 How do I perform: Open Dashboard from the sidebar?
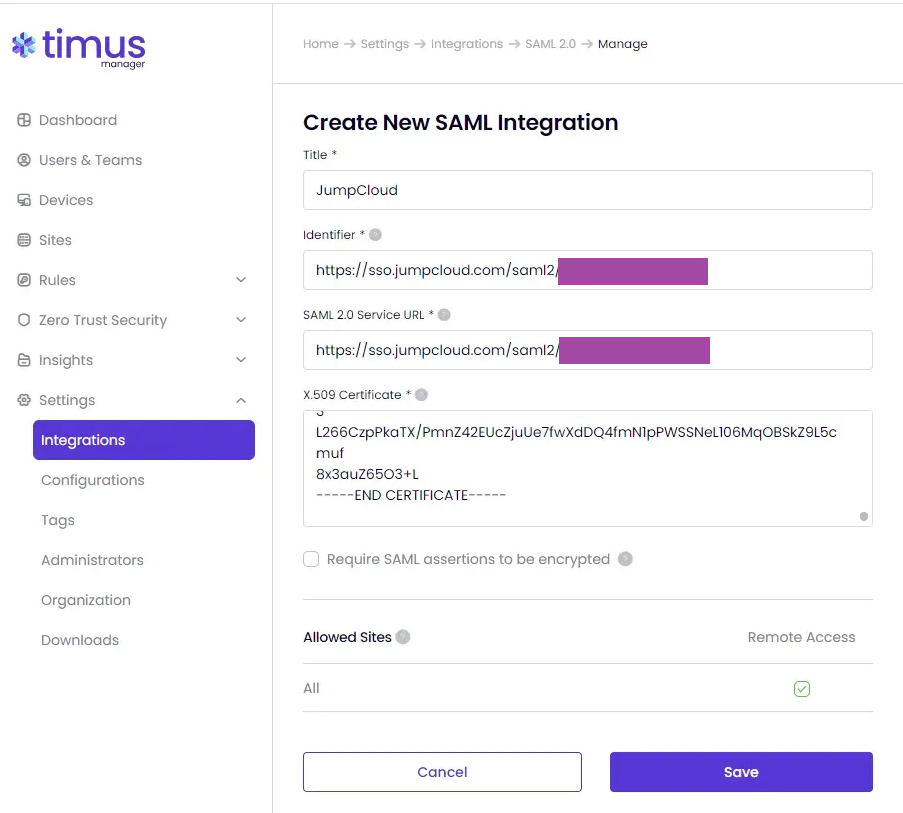(x=78, y=120)
